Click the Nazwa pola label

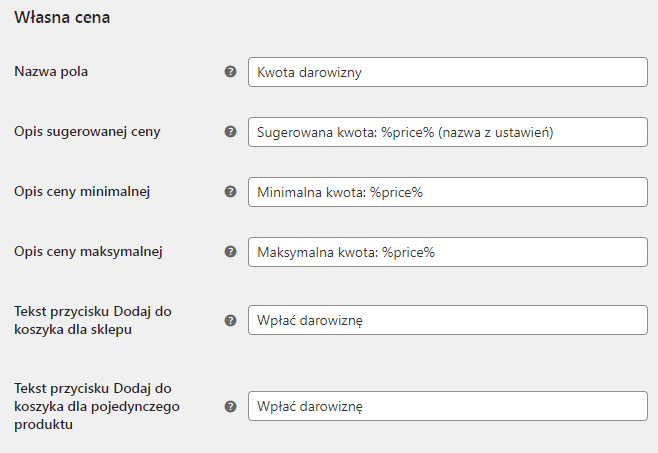51,72
